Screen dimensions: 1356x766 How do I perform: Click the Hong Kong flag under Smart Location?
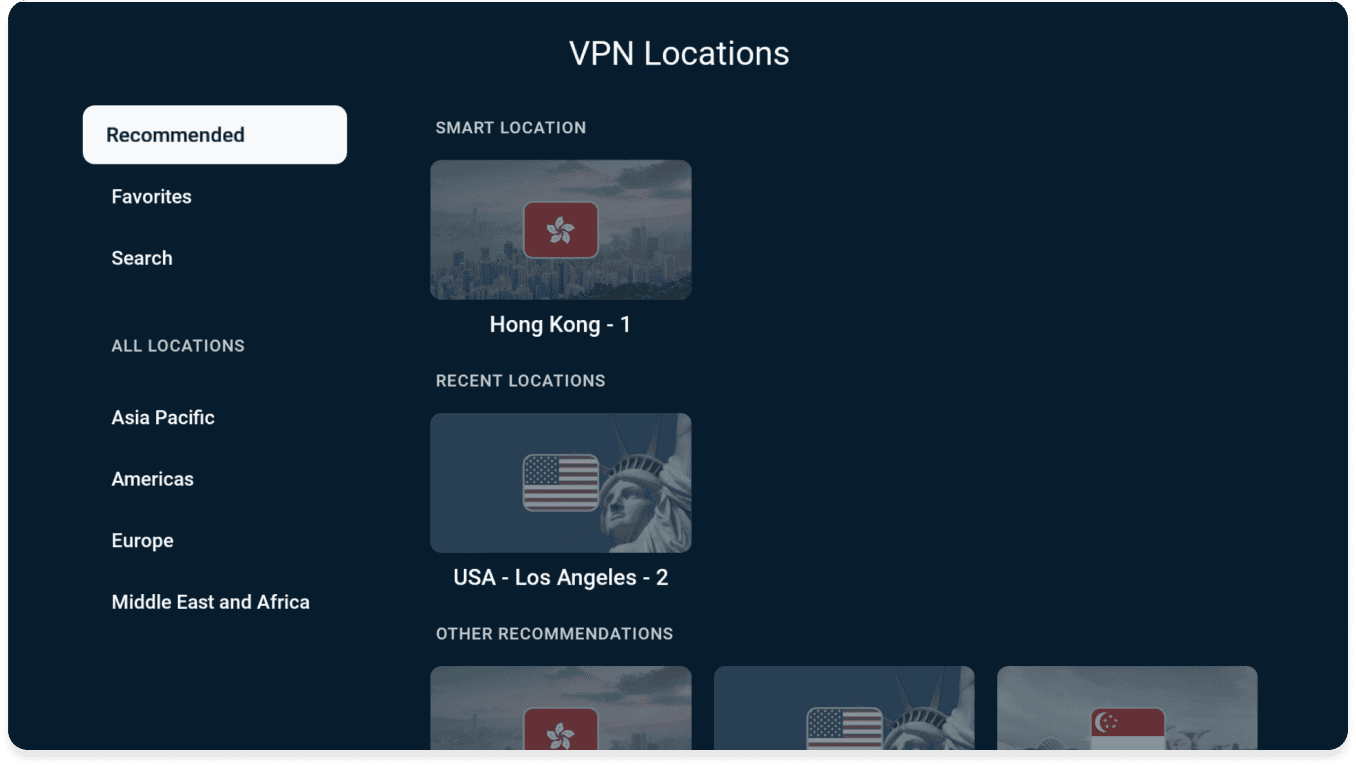560,230
